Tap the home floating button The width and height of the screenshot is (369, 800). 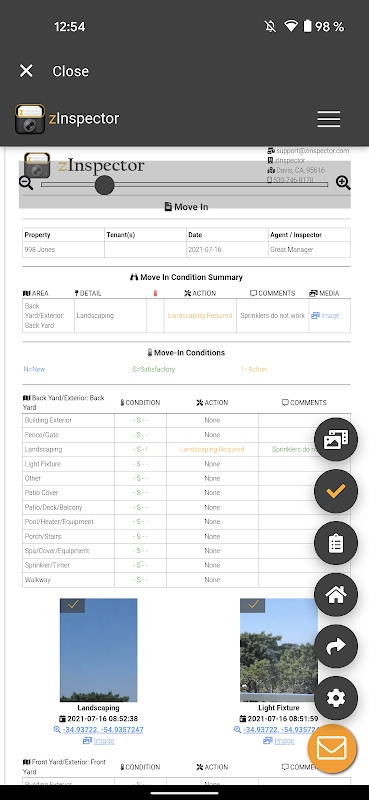336,594
